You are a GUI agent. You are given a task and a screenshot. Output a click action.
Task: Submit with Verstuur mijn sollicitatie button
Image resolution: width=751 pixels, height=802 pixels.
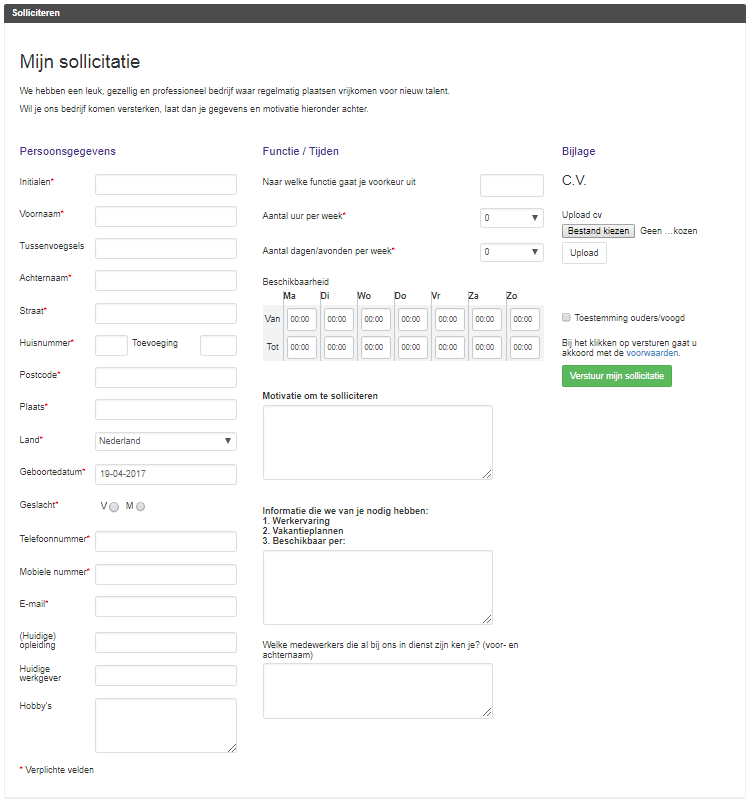pos(616,376)
